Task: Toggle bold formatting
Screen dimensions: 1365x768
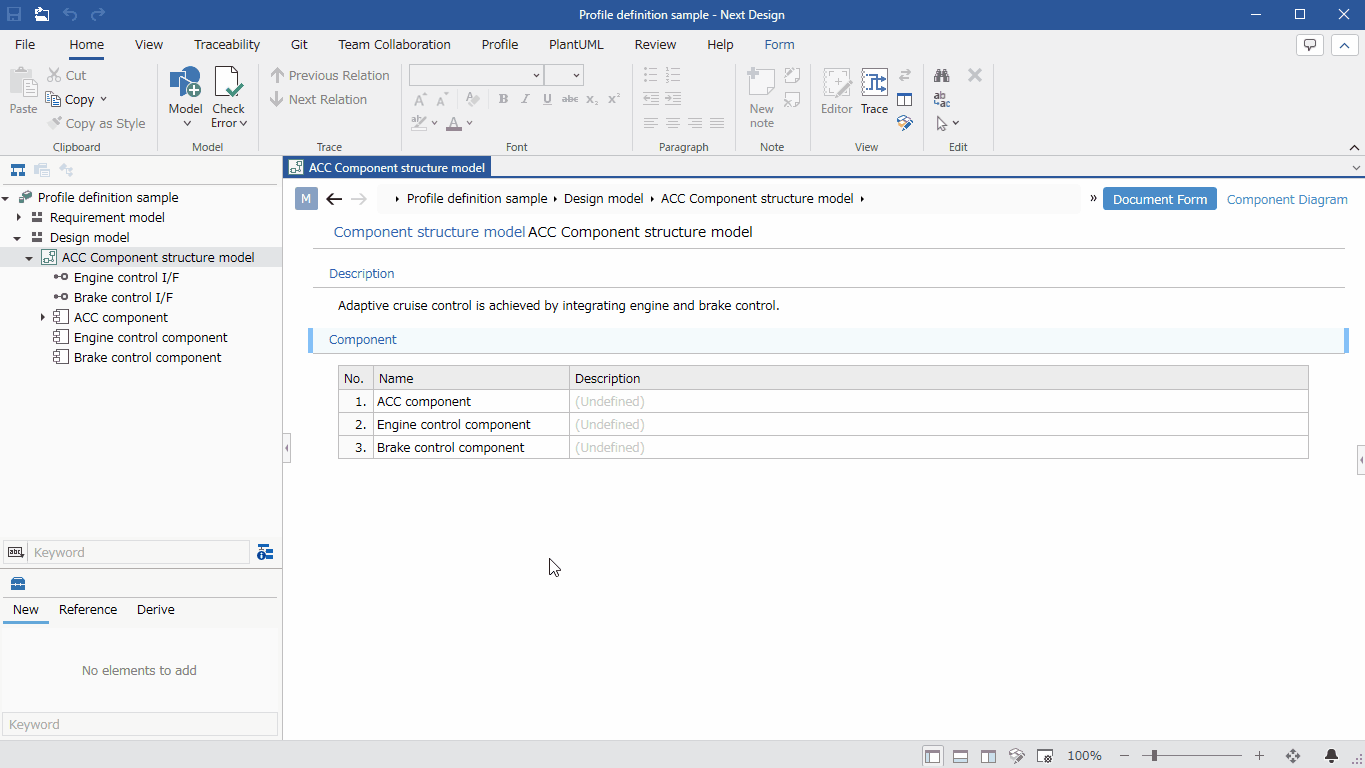Action: click(x=503, y=99)
